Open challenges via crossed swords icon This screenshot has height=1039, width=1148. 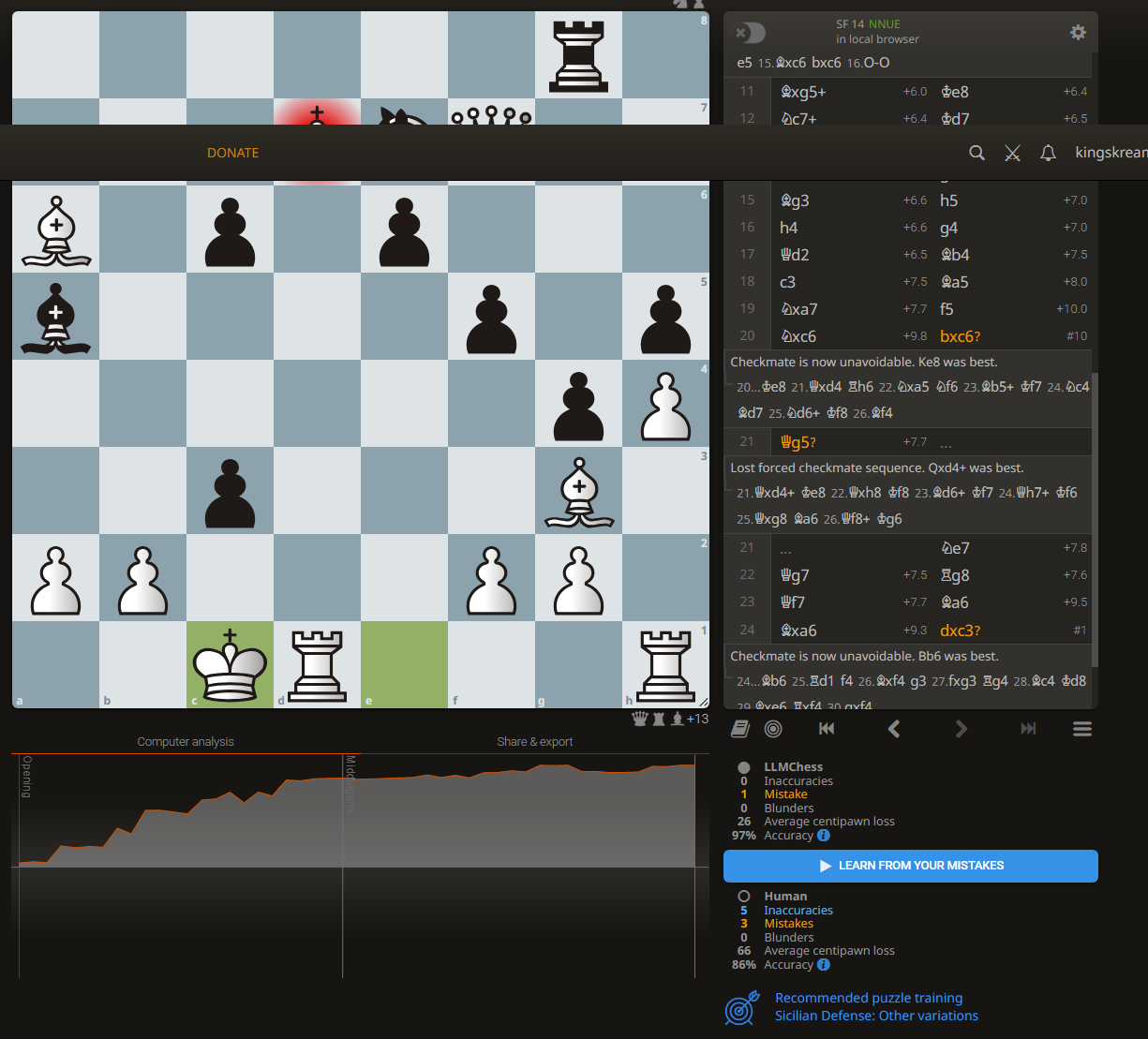pyautogui.click(x=1012, y=153)
